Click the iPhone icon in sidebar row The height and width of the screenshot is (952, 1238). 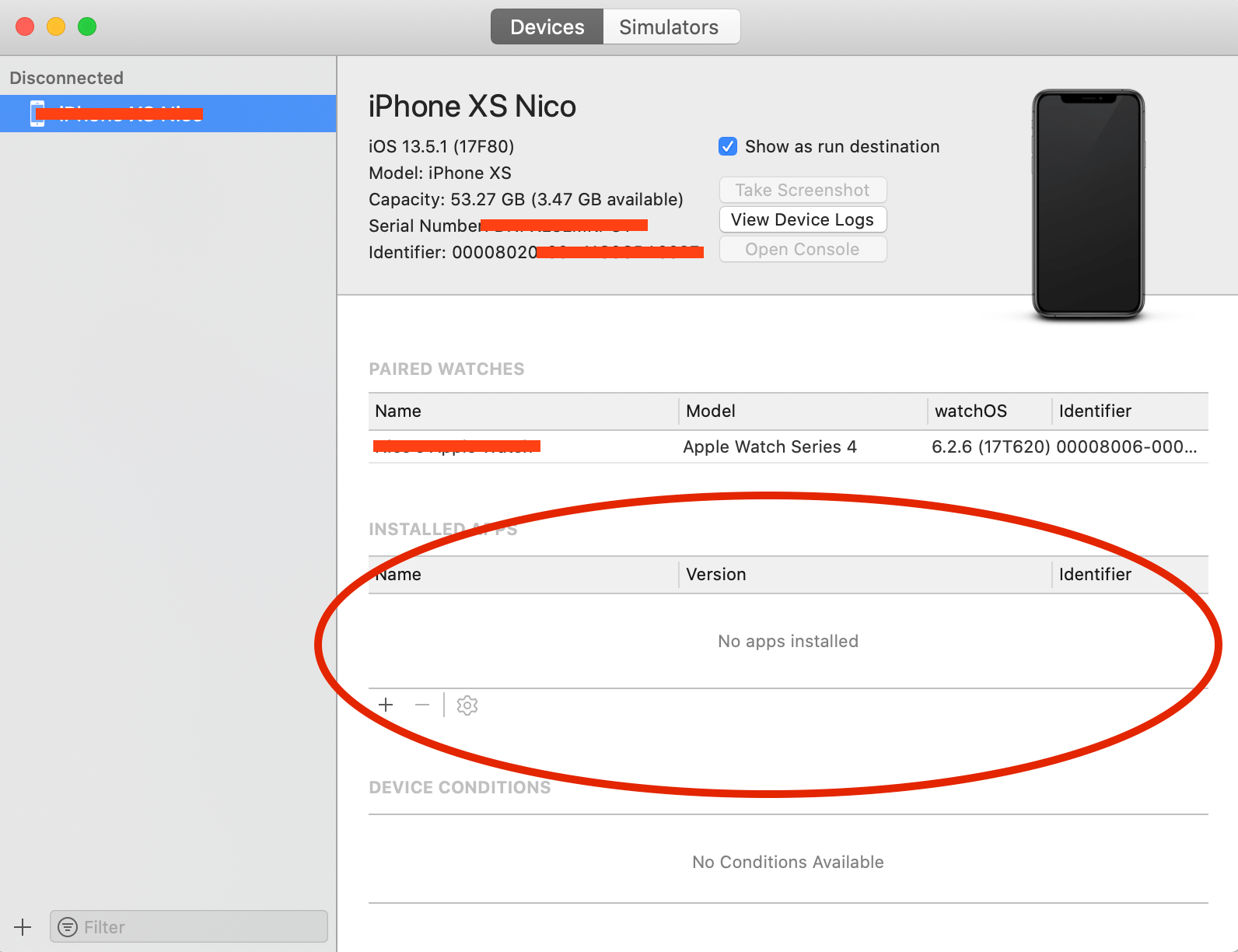(x=37, y=114)
